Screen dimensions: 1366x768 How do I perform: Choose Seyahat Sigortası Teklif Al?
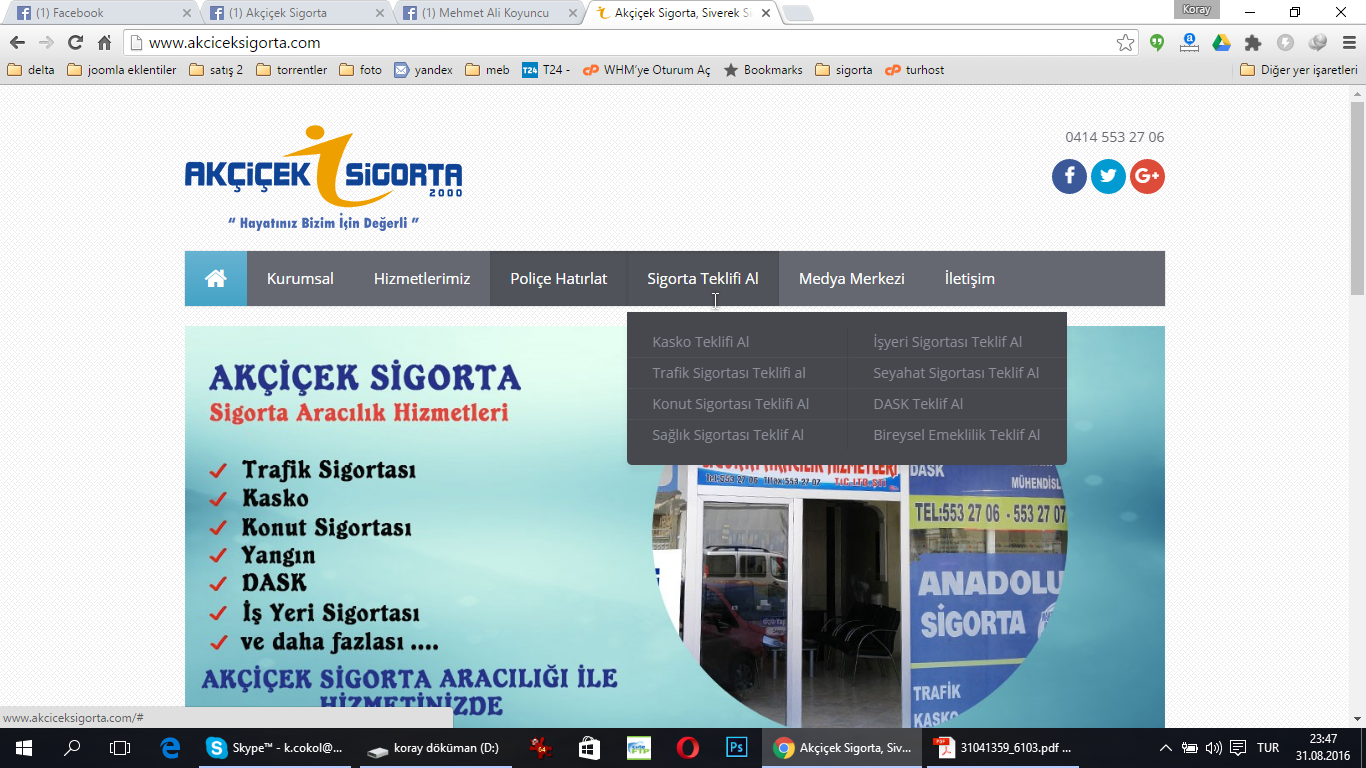956,373
